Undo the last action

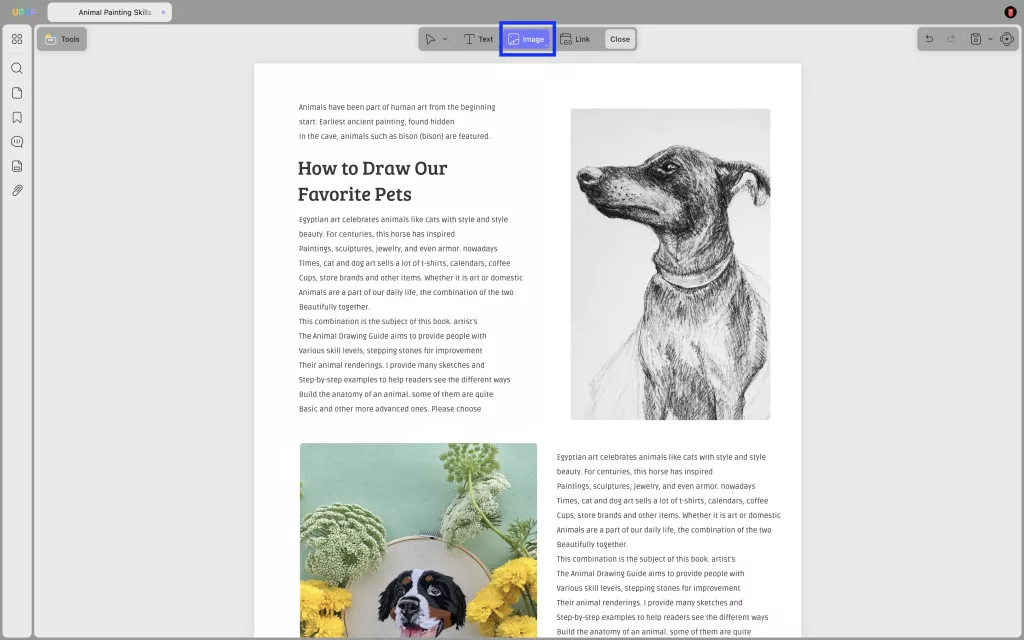[929, 39]
